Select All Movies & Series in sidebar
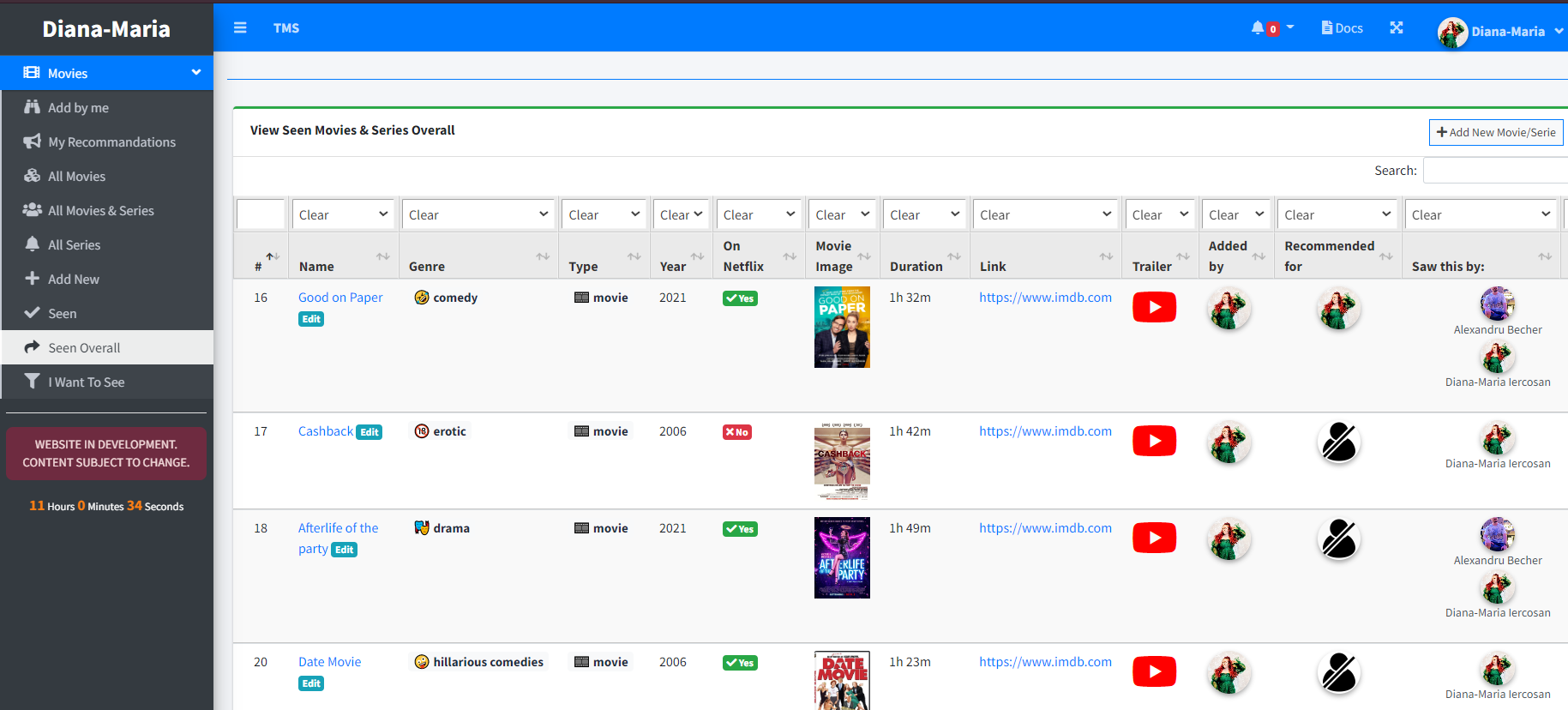This screenshot has height=710, width=1568. click(x=100, y=211)
